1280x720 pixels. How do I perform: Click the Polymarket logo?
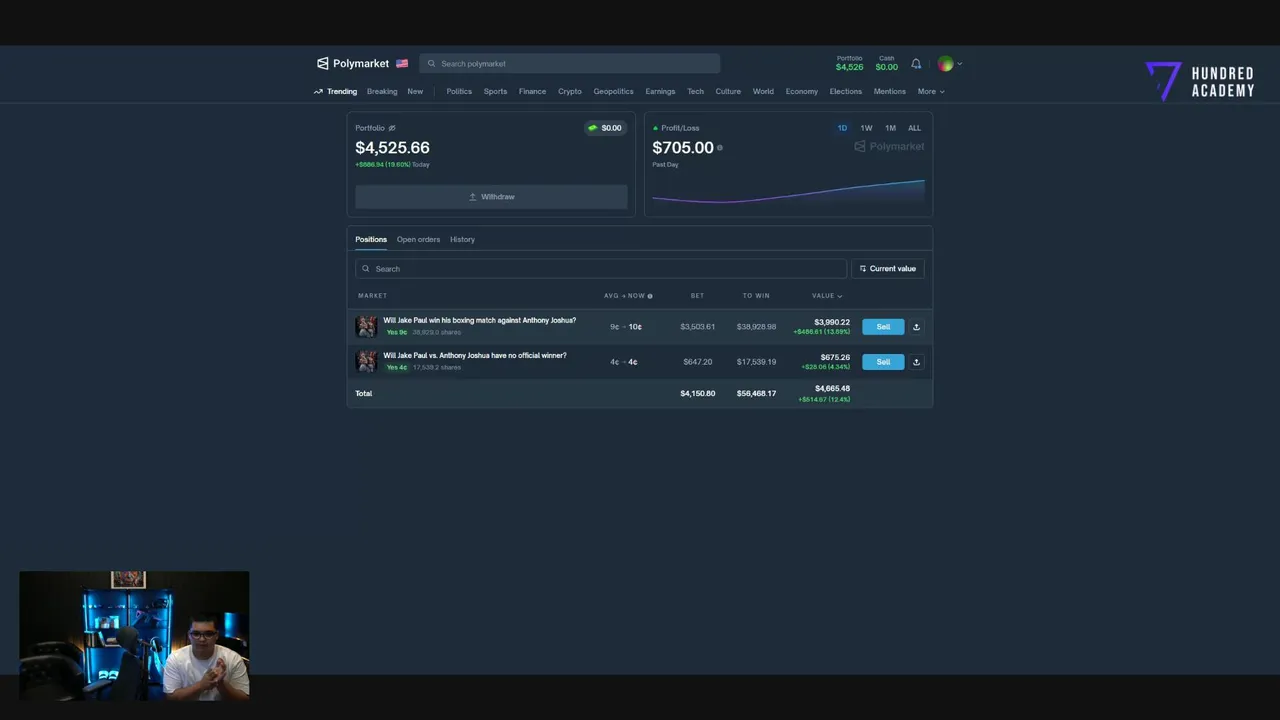(x=353, y=63)
